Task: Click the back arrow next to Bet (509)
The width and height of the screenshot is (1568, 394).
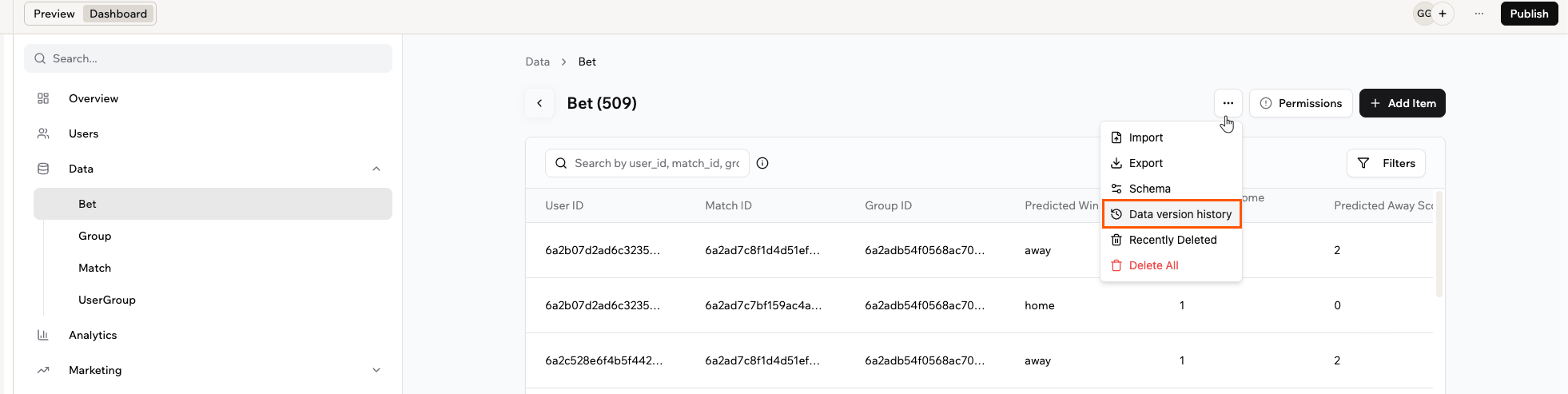Action: (x=539, y=103)
